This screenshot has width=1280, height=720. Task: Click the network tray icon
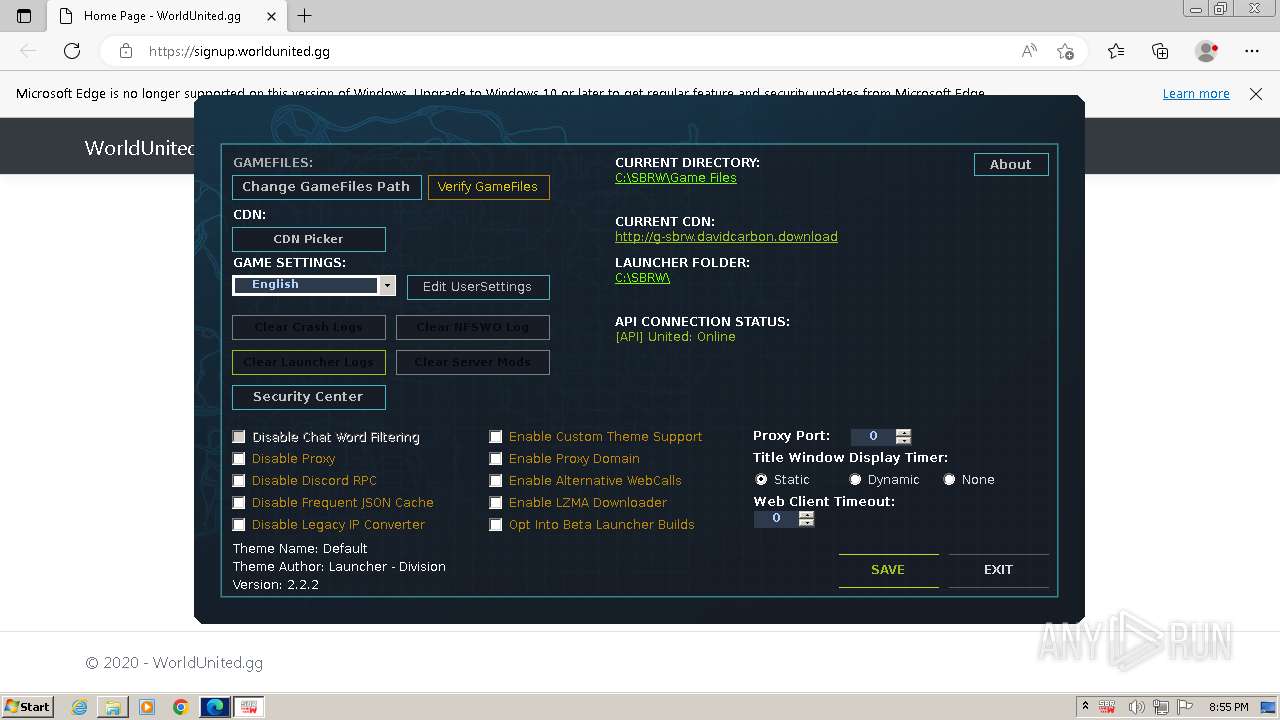tap(1162, 707)
